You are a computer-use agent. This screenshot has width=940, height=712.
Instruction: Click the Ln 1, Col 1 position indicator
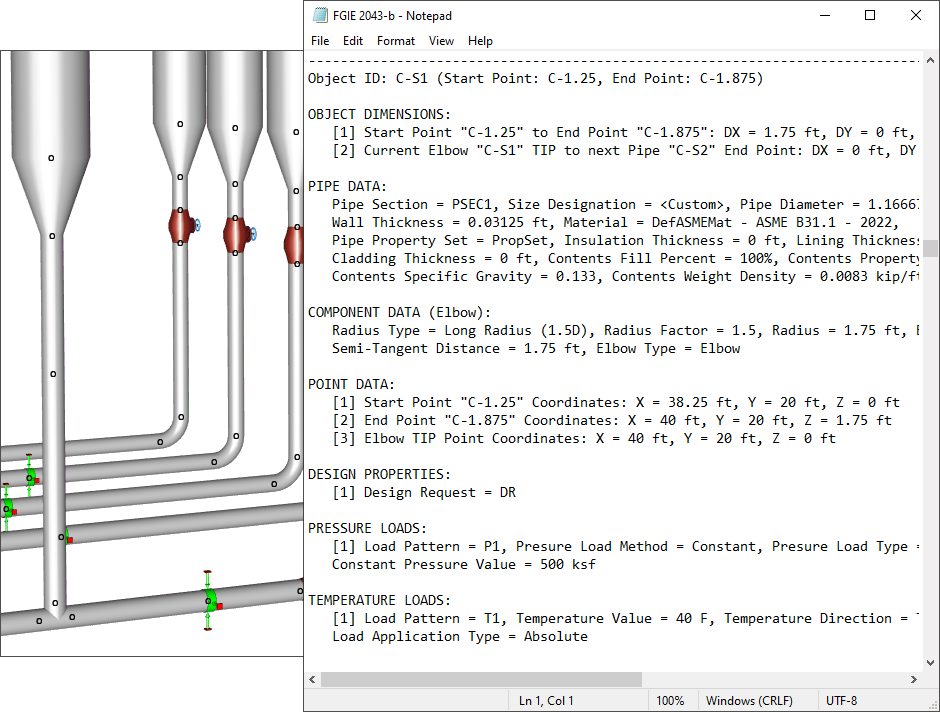[x=545, y=700]
